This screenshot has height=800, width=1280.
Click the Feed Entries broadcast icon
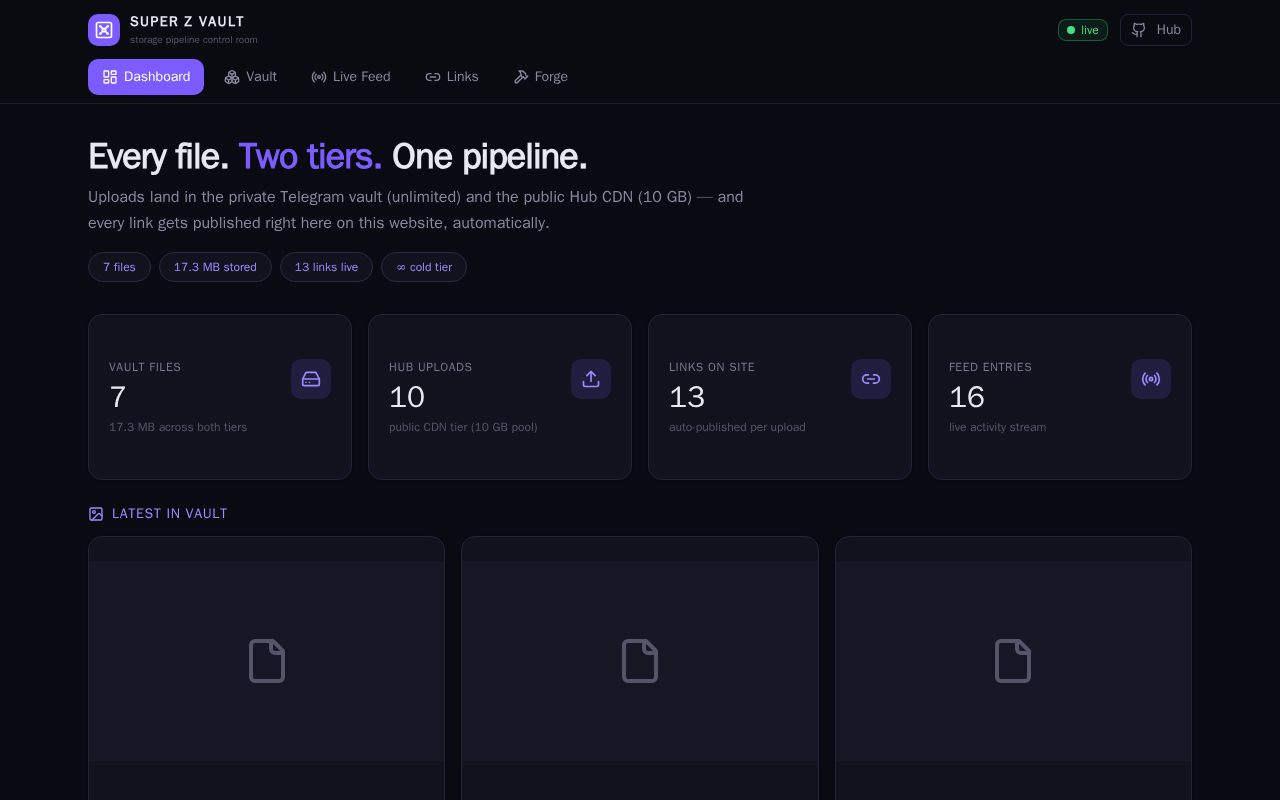(1151, 379)
